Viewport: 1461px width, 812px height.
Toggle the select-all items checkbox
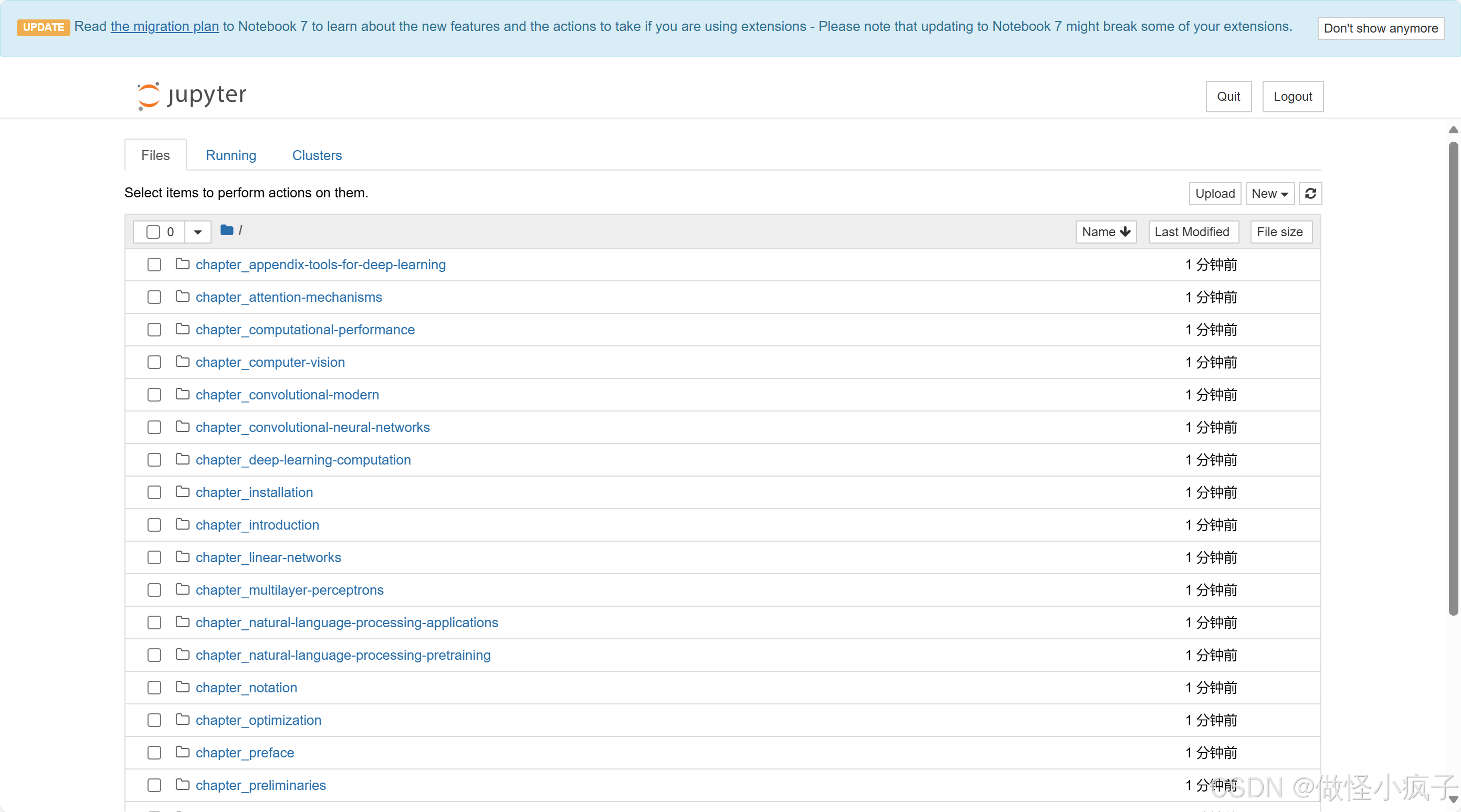(x=153, y=232)
